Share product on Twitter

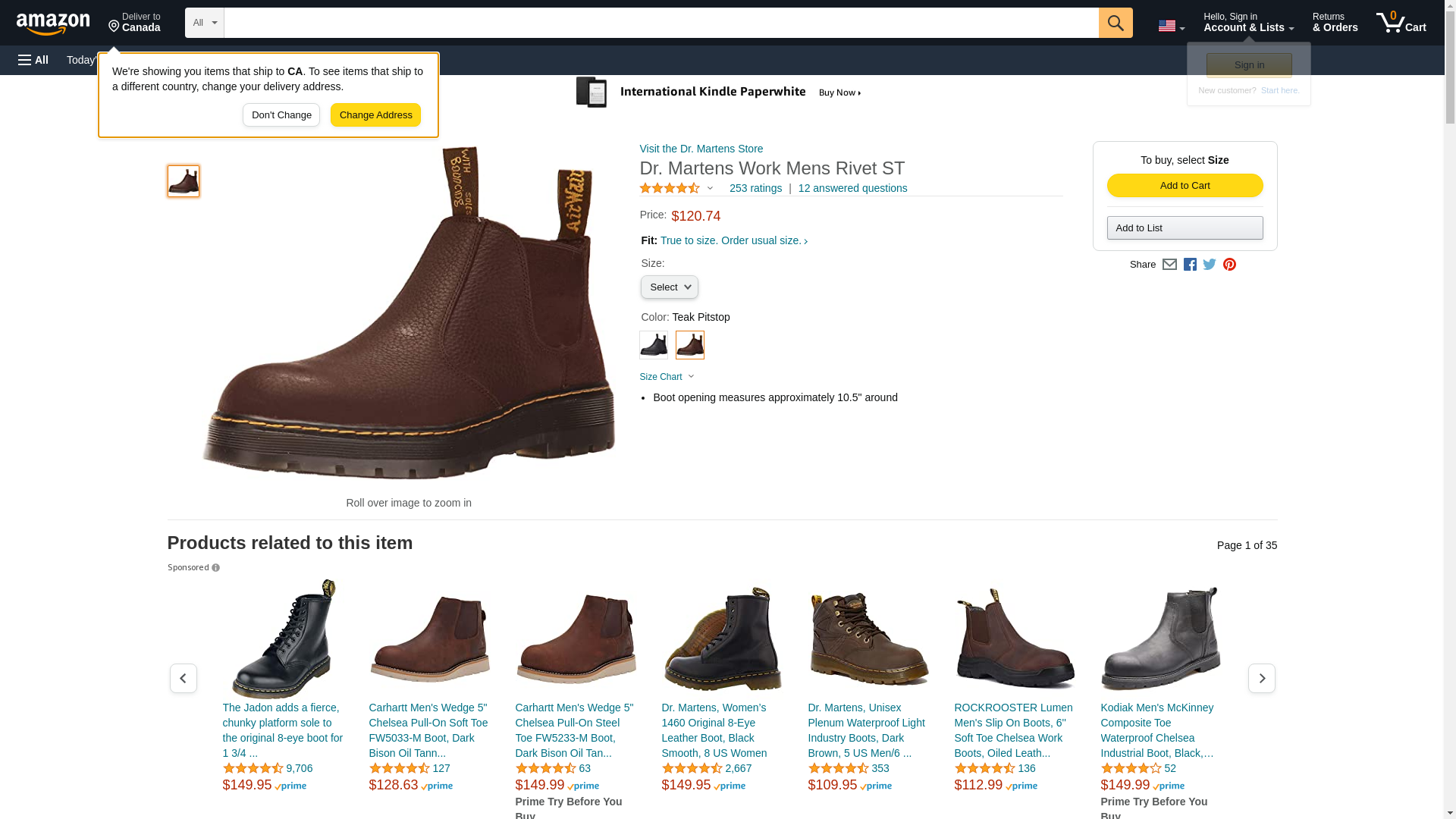tap(1210, 265)
